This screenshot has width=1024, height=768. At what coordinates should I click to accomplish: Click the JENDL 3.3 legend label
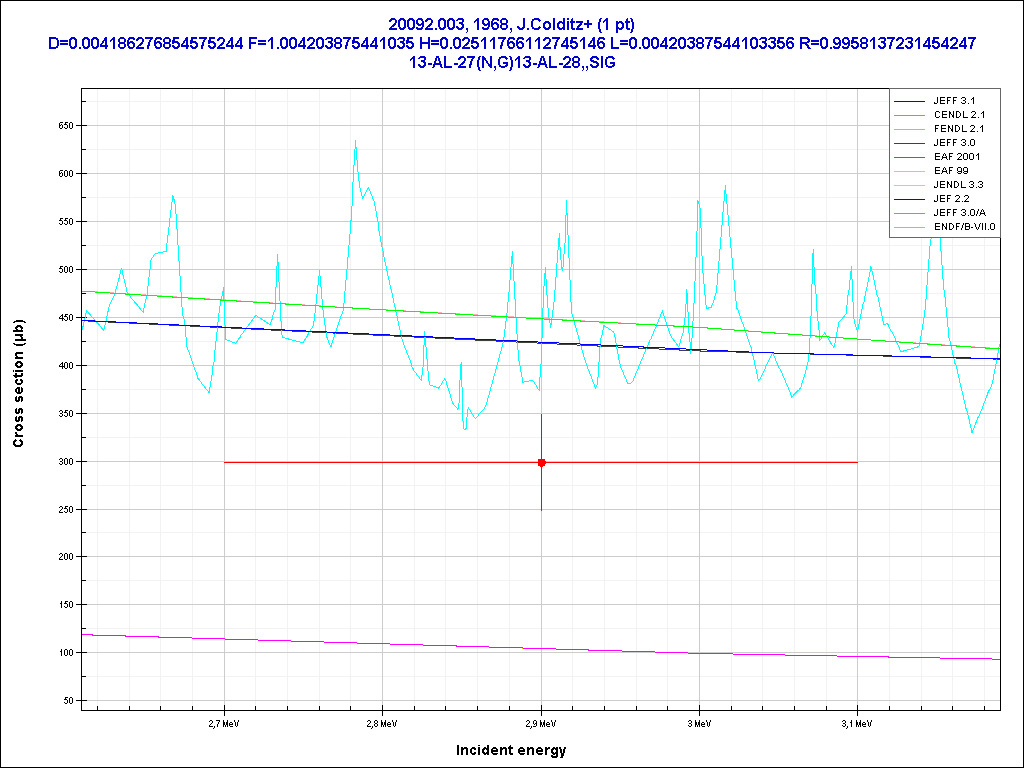960,185
